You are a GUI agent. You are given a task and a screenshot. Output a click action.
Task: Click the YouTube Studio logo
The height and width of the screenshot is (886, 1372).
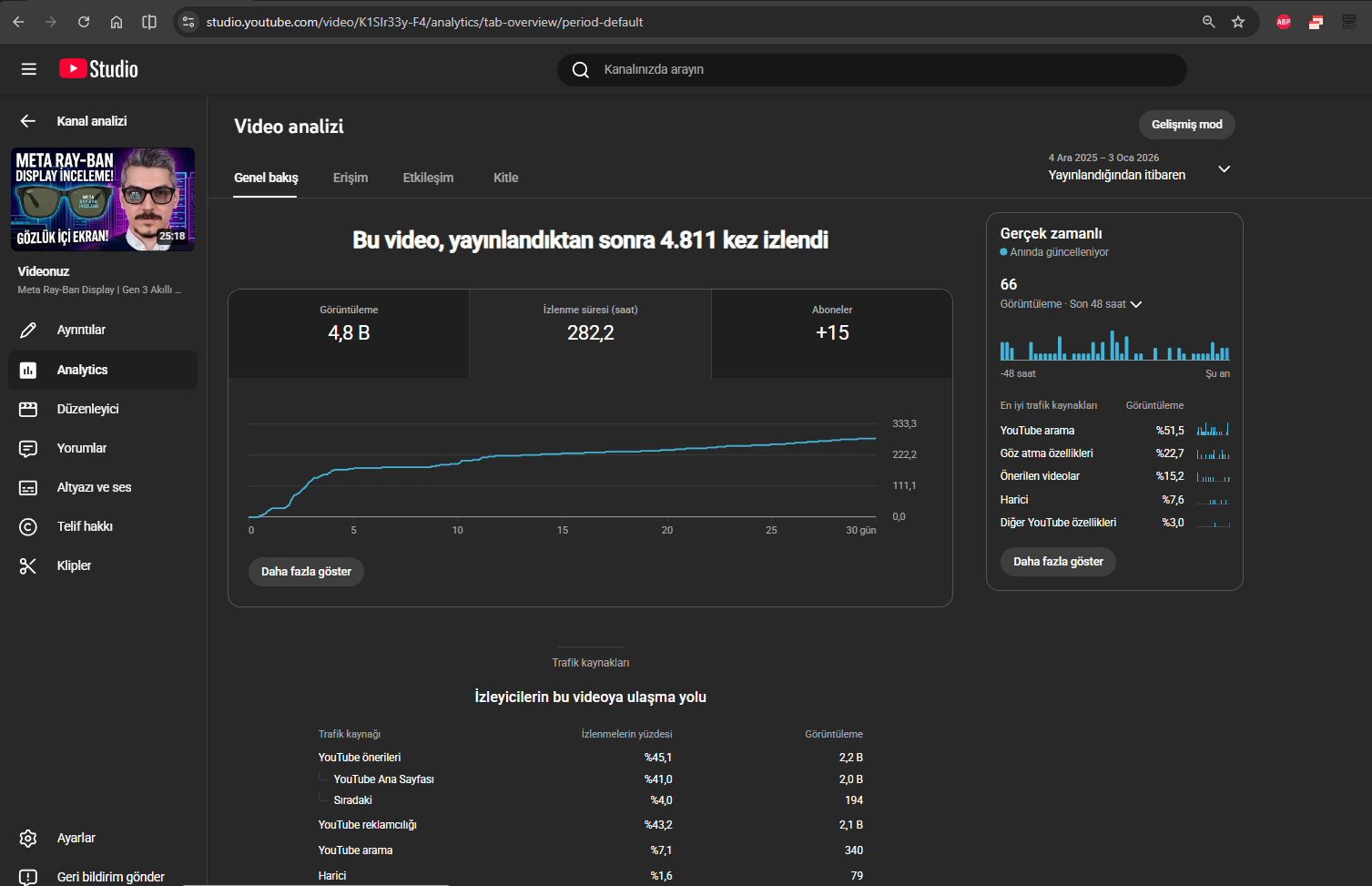[98, 69]
